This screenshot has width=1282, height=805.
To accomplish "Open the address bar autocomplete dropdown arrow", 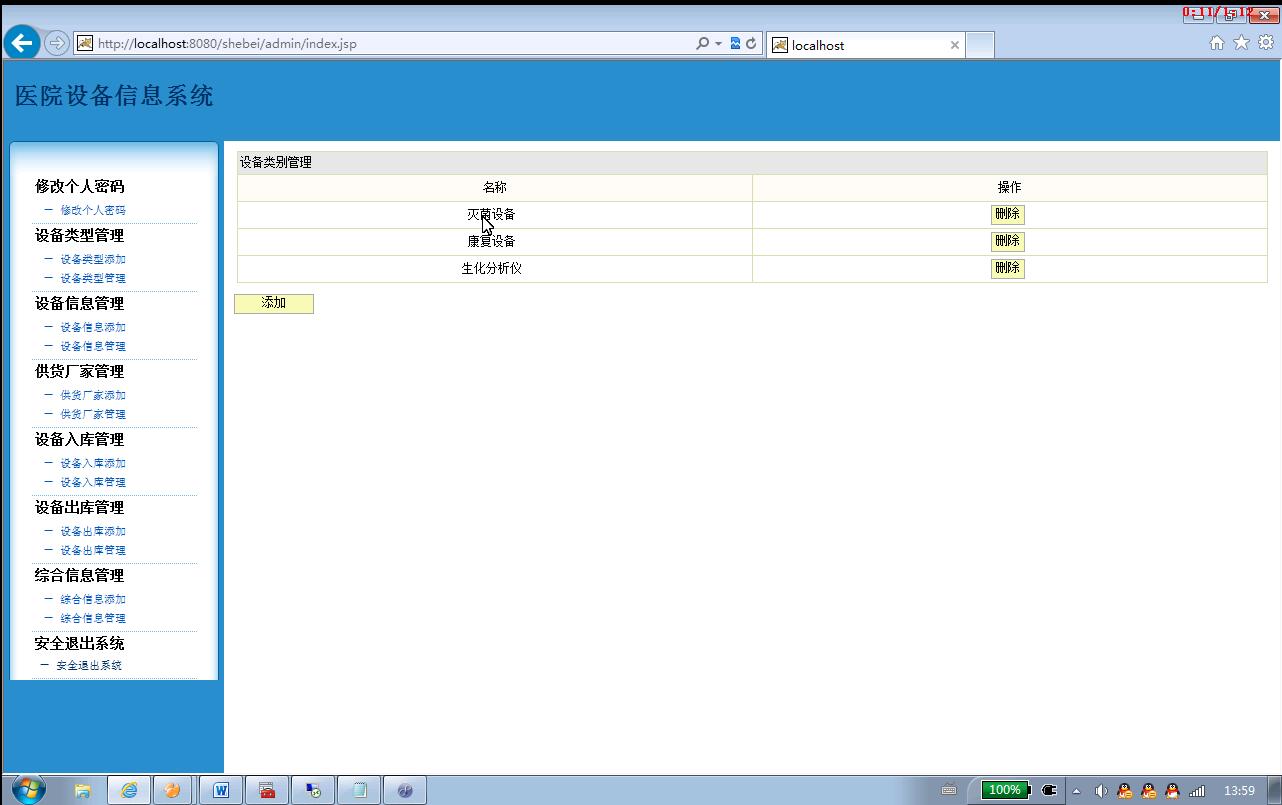I will click(x=718, y=44).
